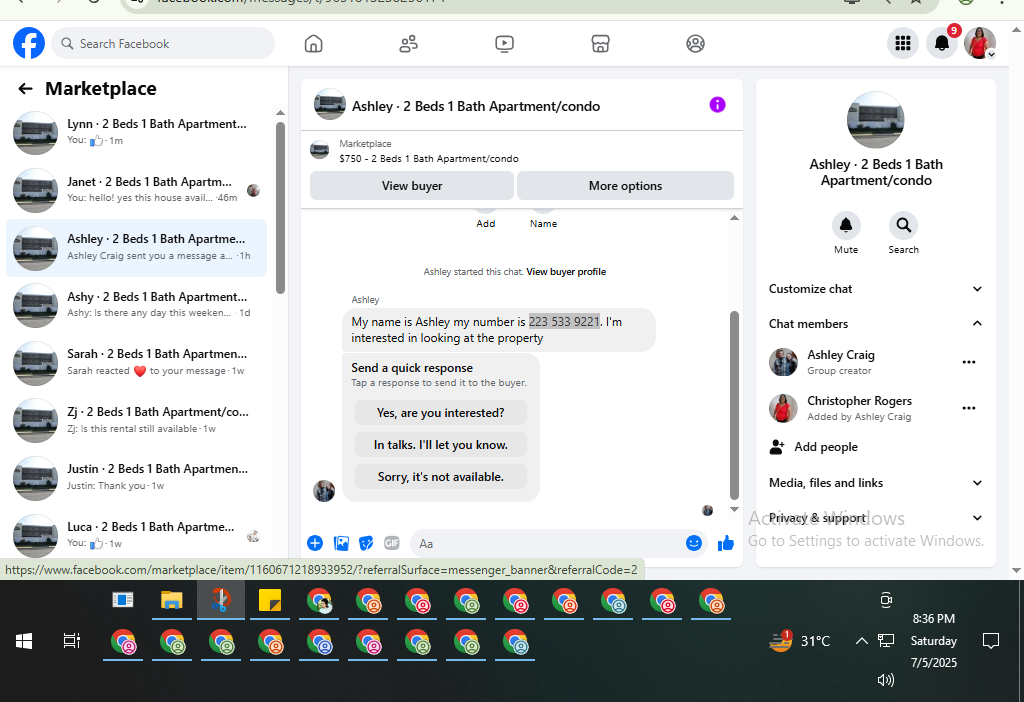1024x702 pixels.
Task: Choose a GIF icon in composer
Action: [x=392, y=543]
